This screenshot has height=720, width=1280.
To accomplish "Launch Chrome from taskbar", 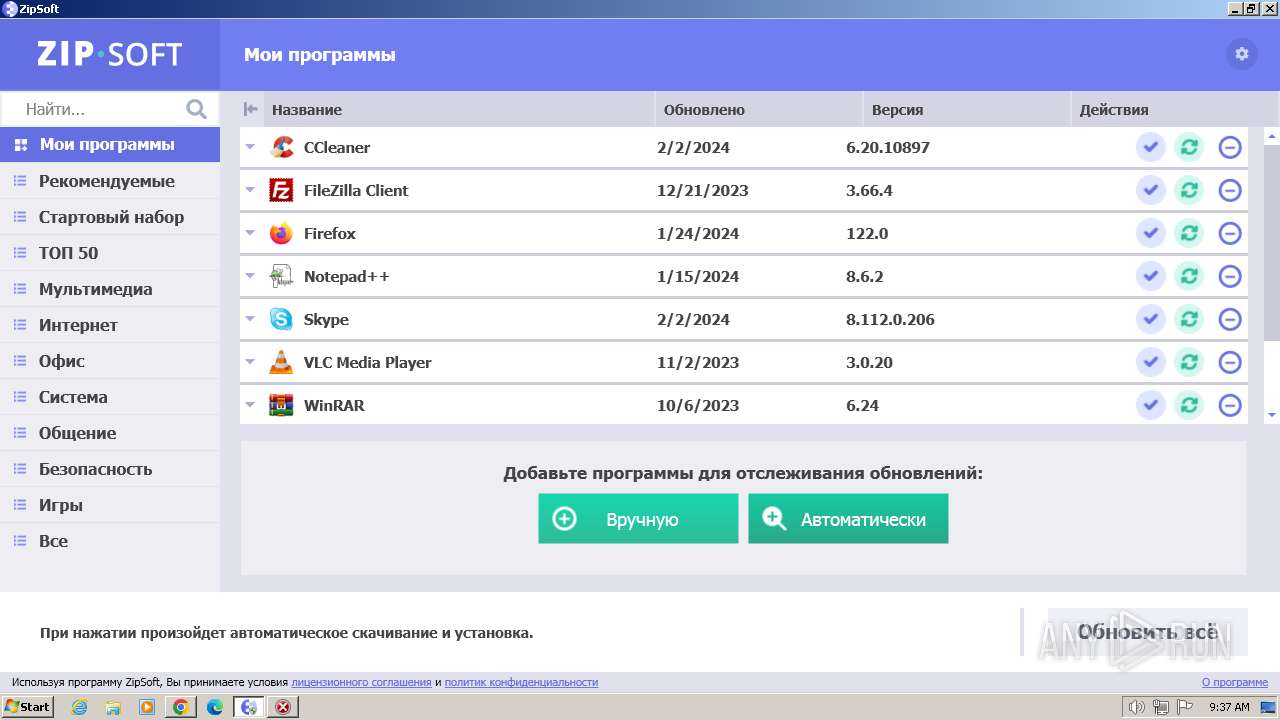I will pos(181,707).
